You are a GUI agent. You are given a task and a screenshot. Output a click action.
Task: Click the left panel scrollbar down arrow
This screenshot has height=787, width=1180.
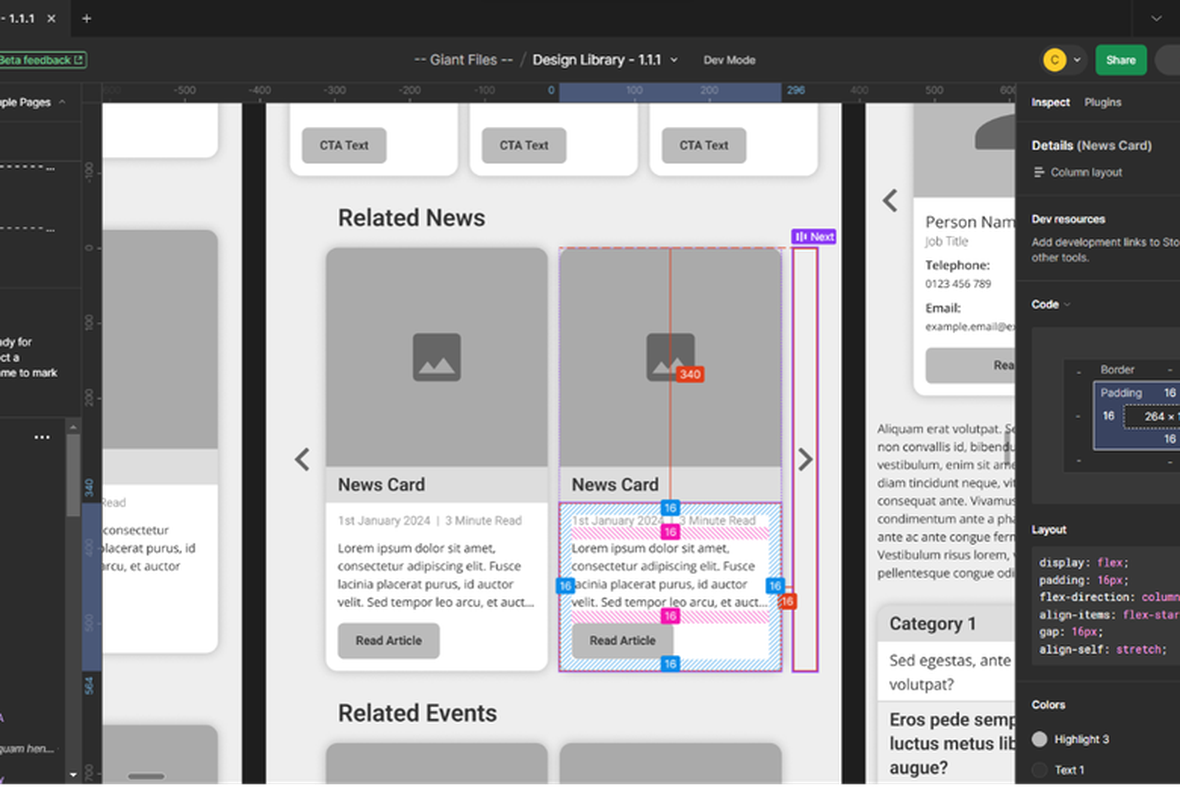click(73, 774)
